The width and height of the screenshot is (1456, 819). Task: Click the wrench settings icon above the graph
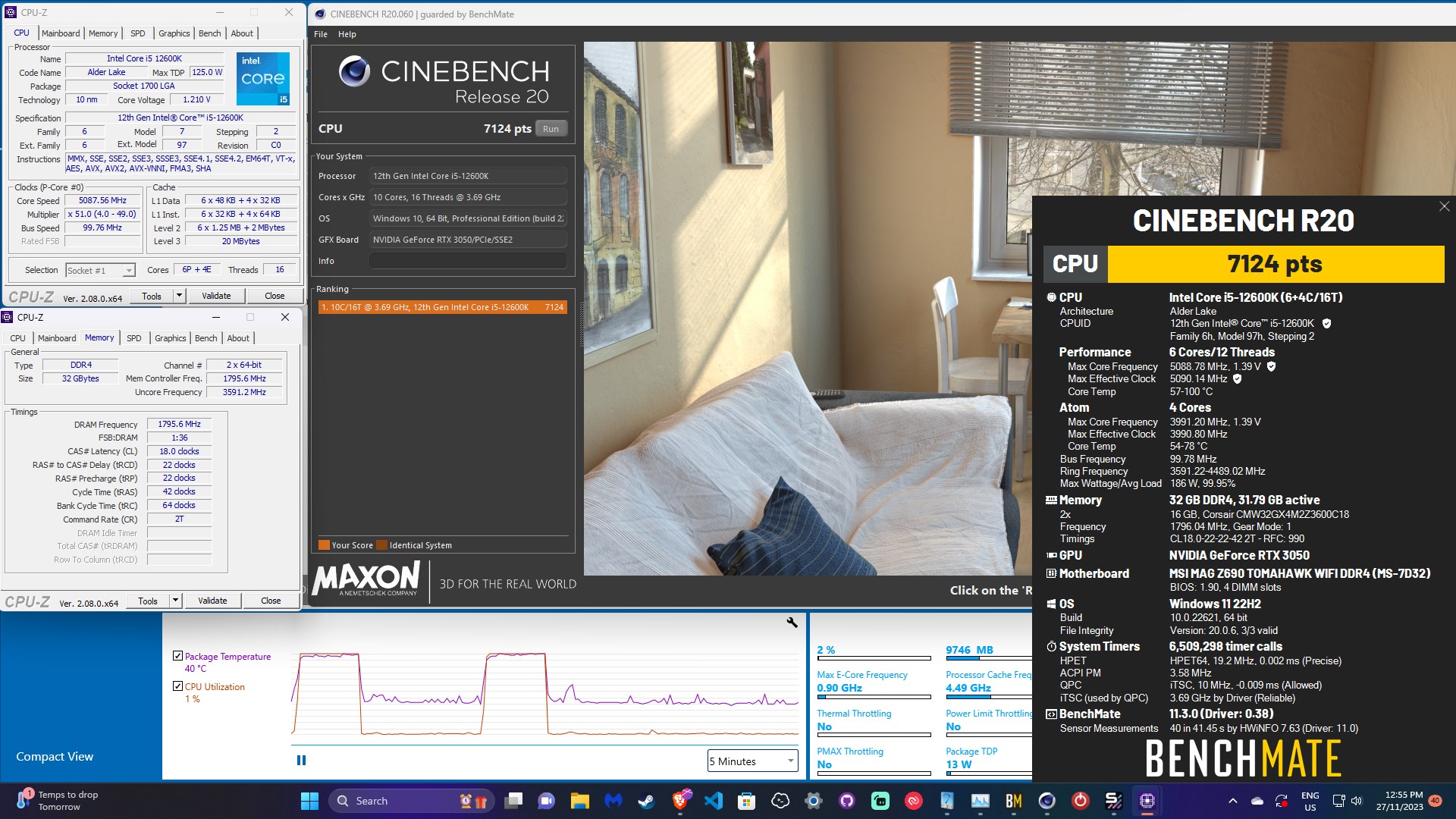[792, 623]
